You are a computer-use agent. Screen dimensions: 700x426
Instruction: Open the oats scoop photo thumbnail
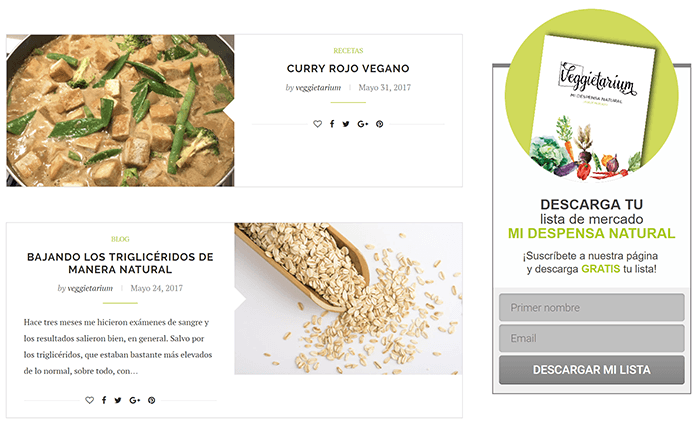pyautogui.click(x=348, y=298)
